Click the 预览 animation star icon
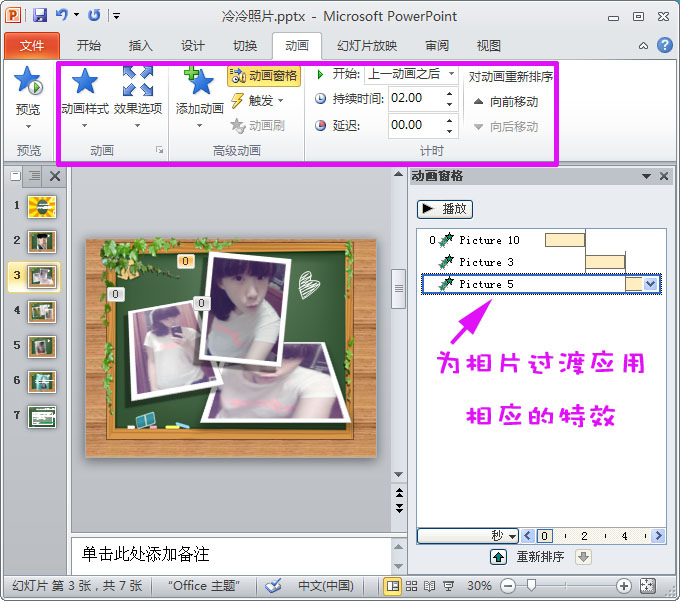 pos(28,82)
